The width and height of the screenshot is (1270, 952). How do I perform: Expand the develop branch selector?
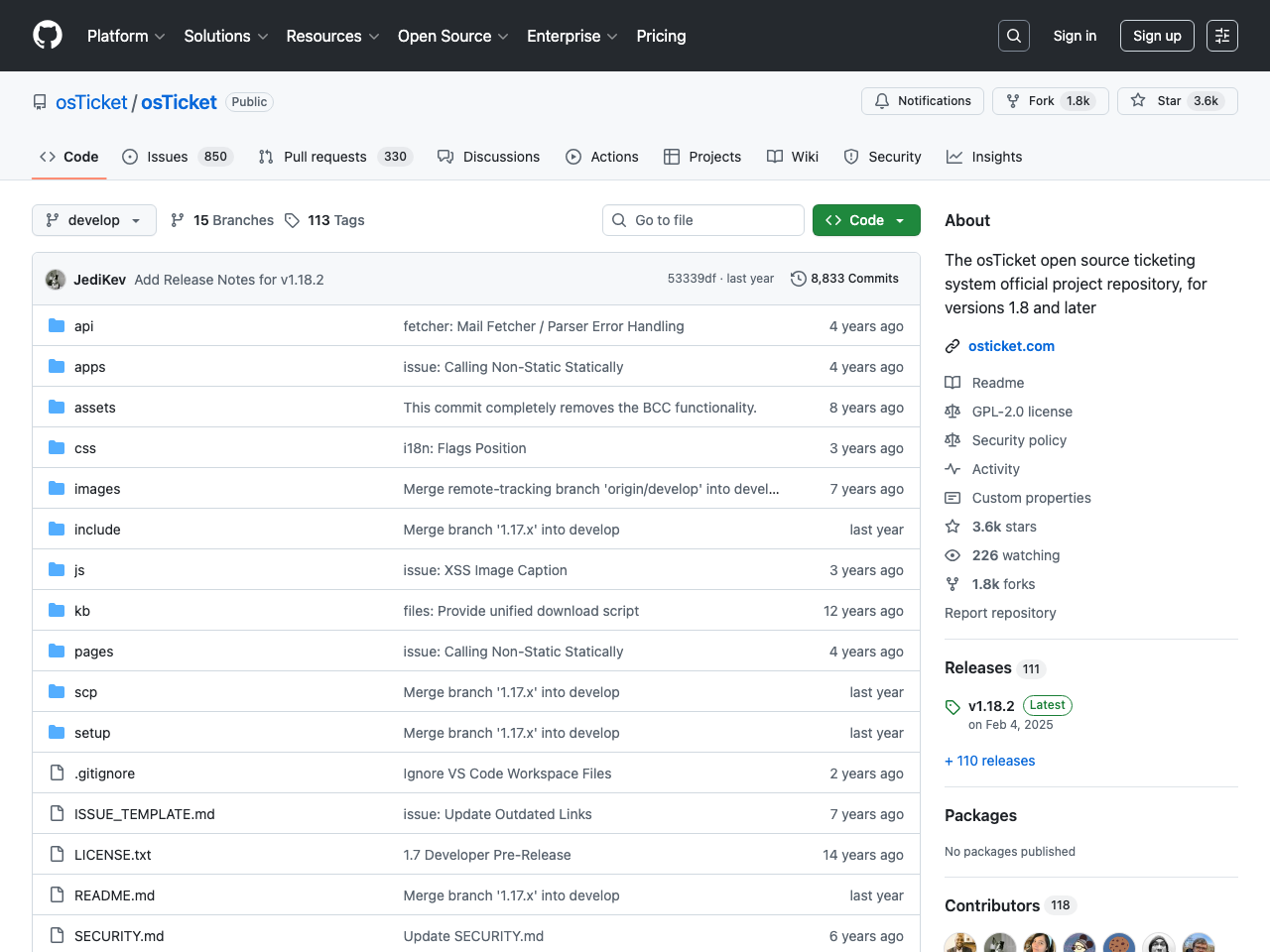93,220
